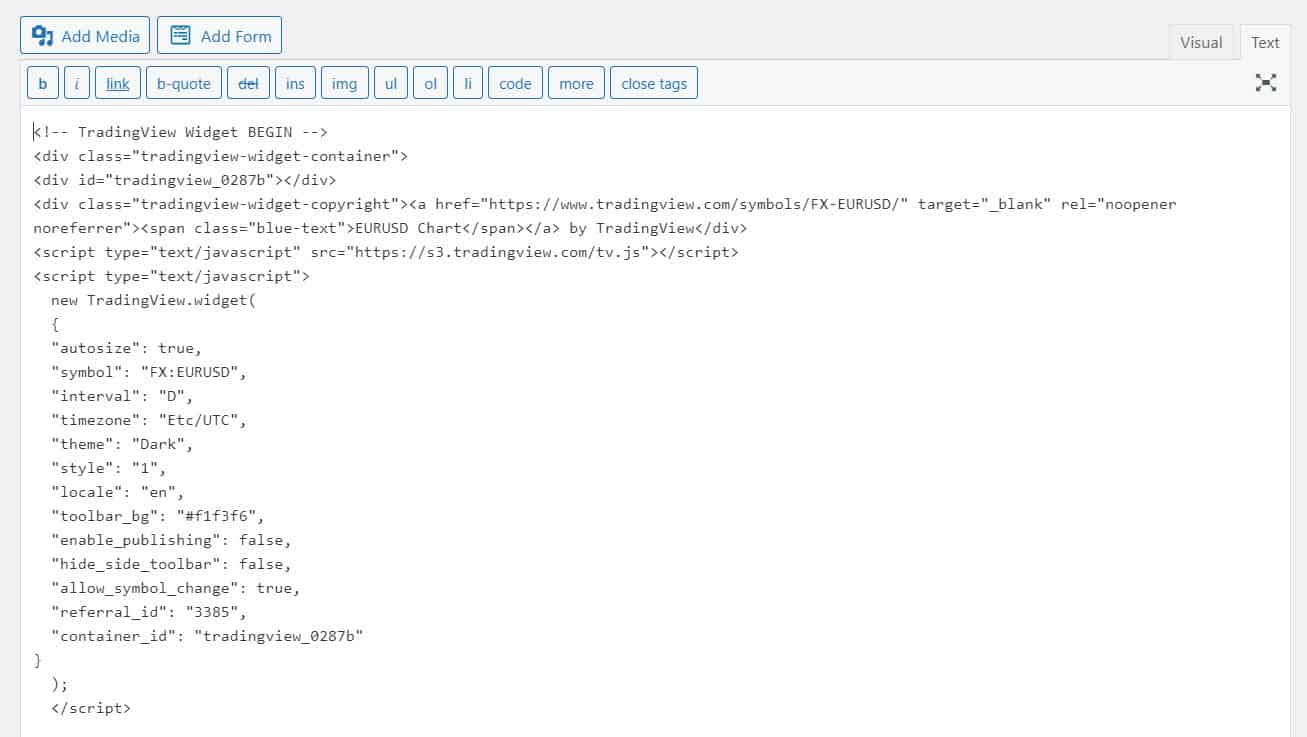Click the Add Media button
Image resolution: width=1307 pixels, height=737 pixels.
click(x=85, y=36)
